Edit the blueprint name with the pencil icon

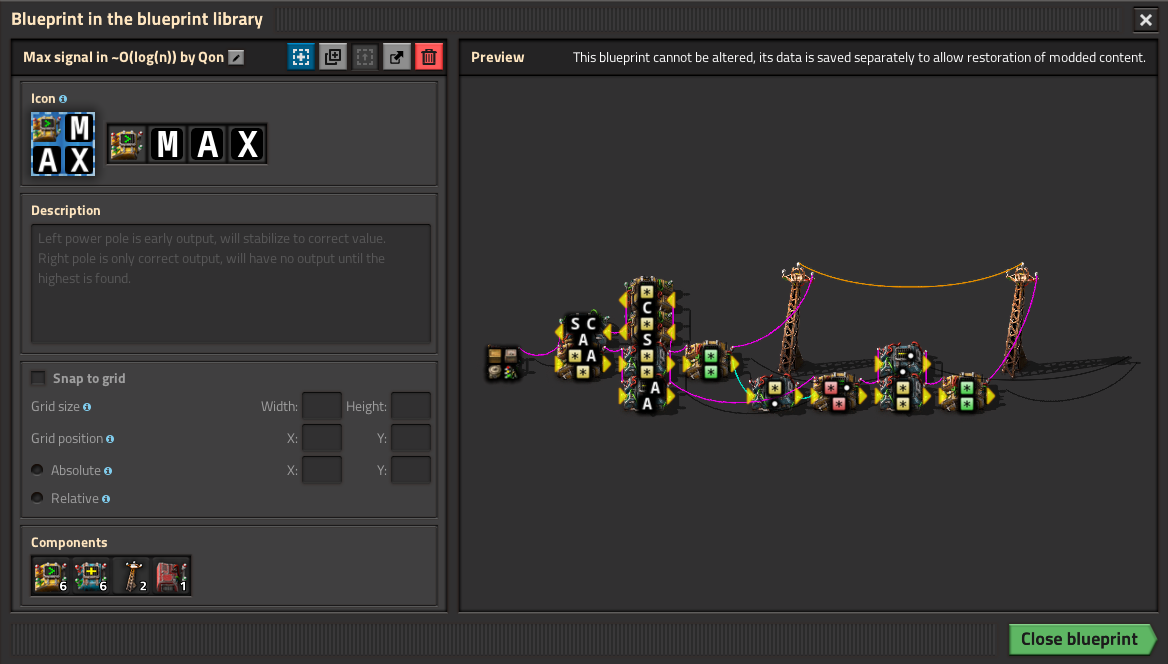(x=236, y=57)
